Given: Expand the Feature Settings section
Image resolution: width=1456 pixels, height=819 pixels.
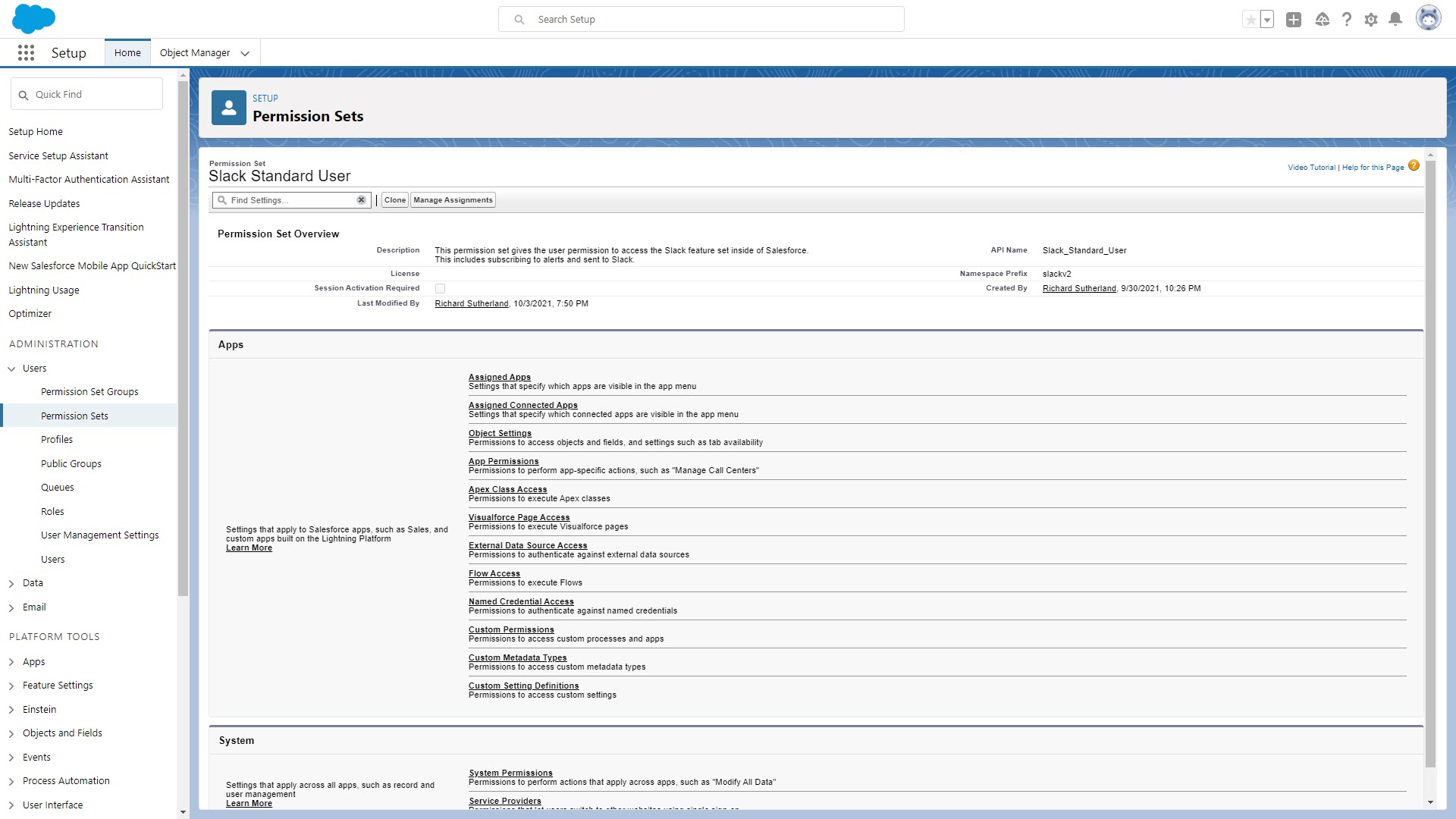Looking at the screenshot, I should pyautogui.click(x=11, y=686).
